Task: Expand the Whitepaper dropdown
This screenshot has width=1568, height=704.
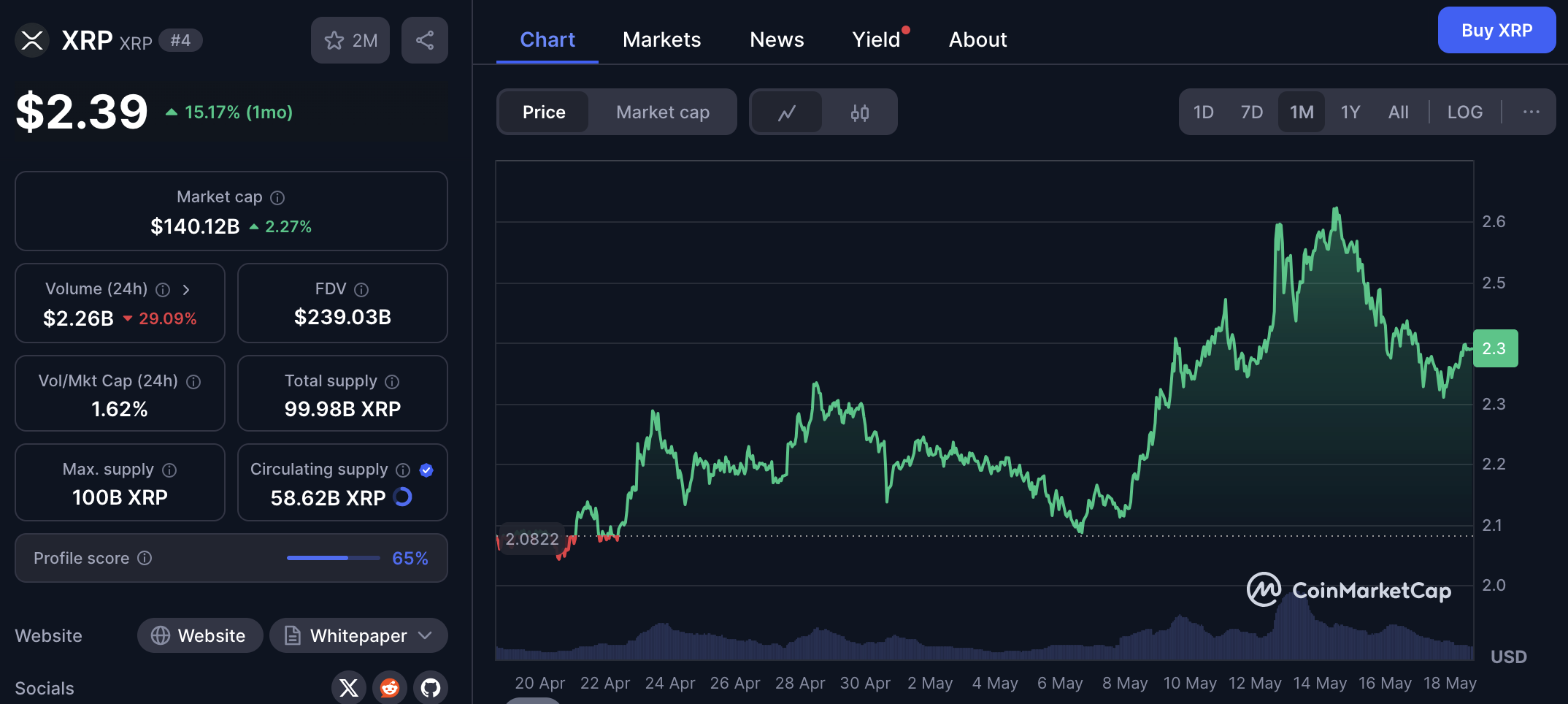Action: [x=426, y=635]
